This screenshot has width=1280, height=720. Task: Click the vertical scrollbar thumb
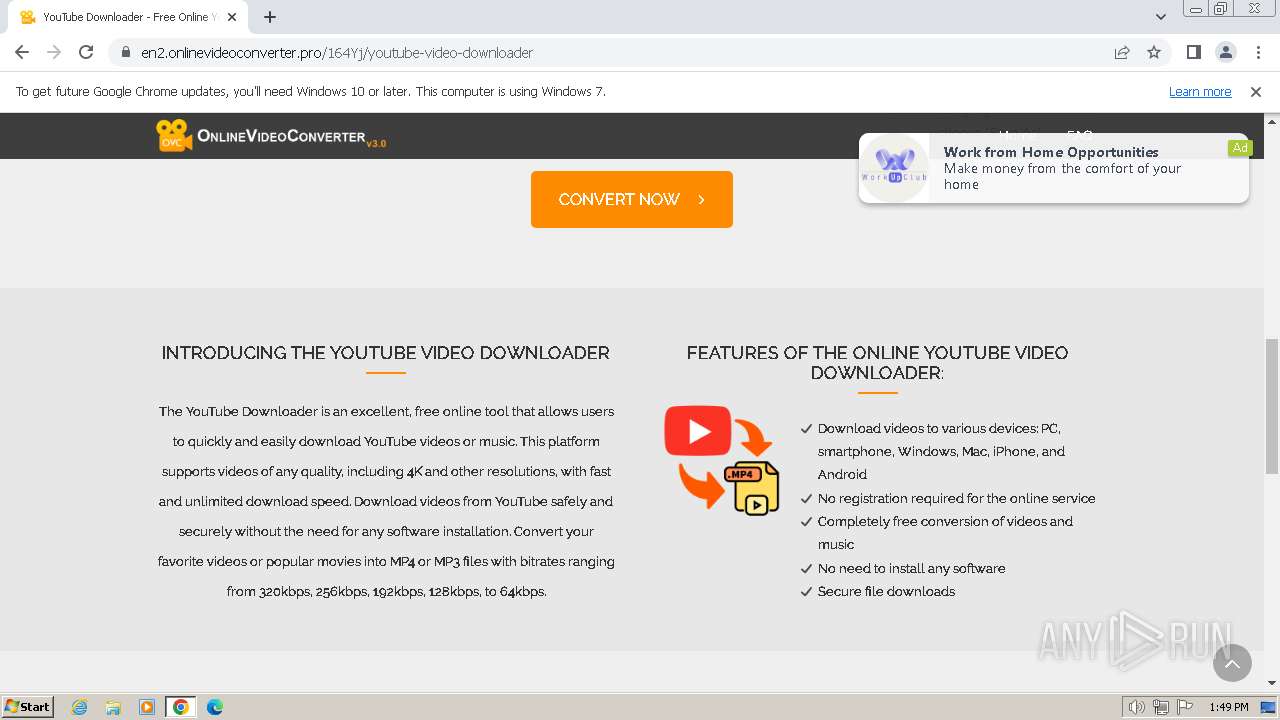pyautogui.click(x=1272, y=406)
